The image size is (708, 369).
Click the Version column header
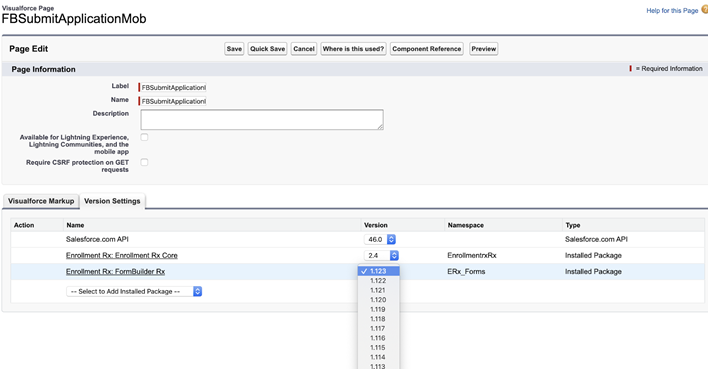(x=376, y=225)
